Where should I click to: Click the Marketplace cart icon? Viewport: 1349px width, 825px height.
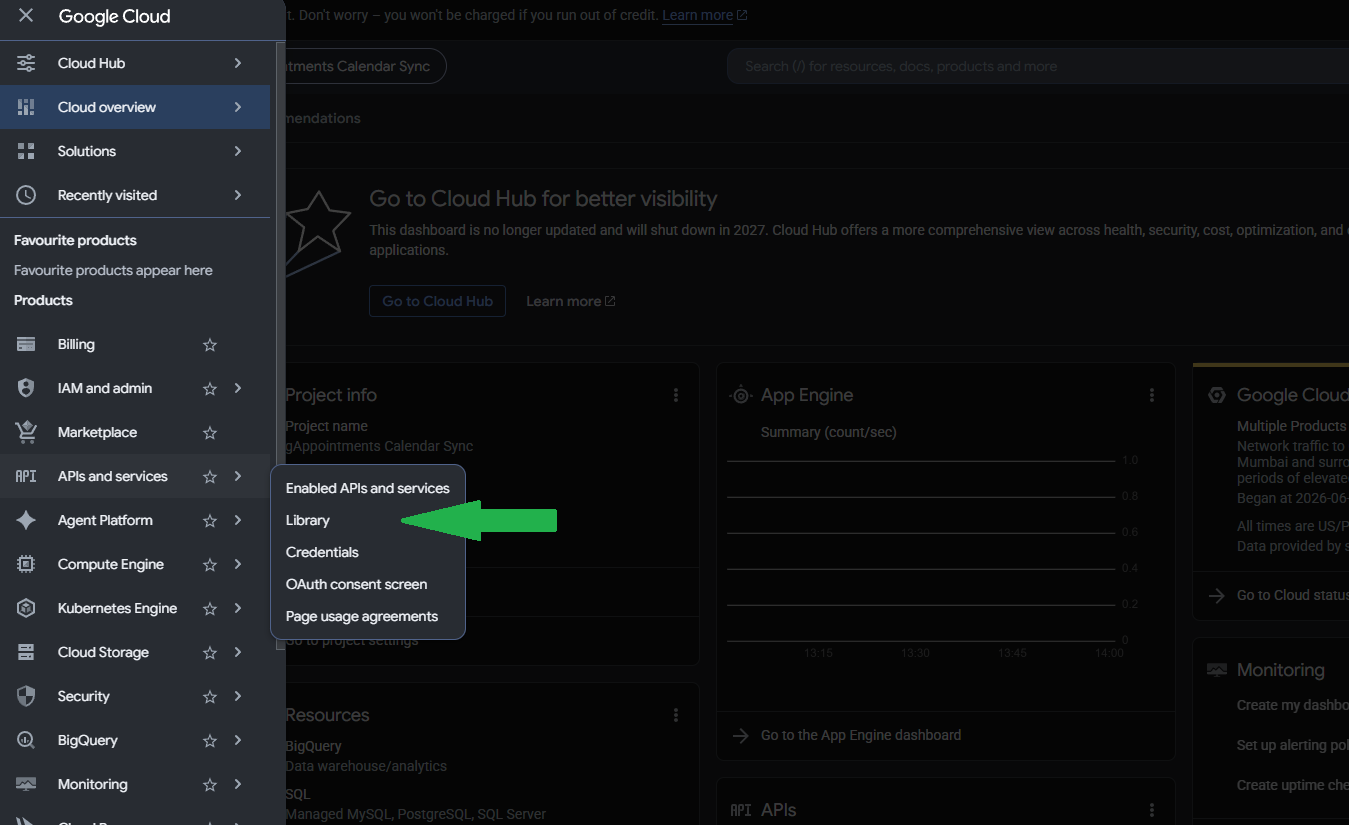coord(26,432)
